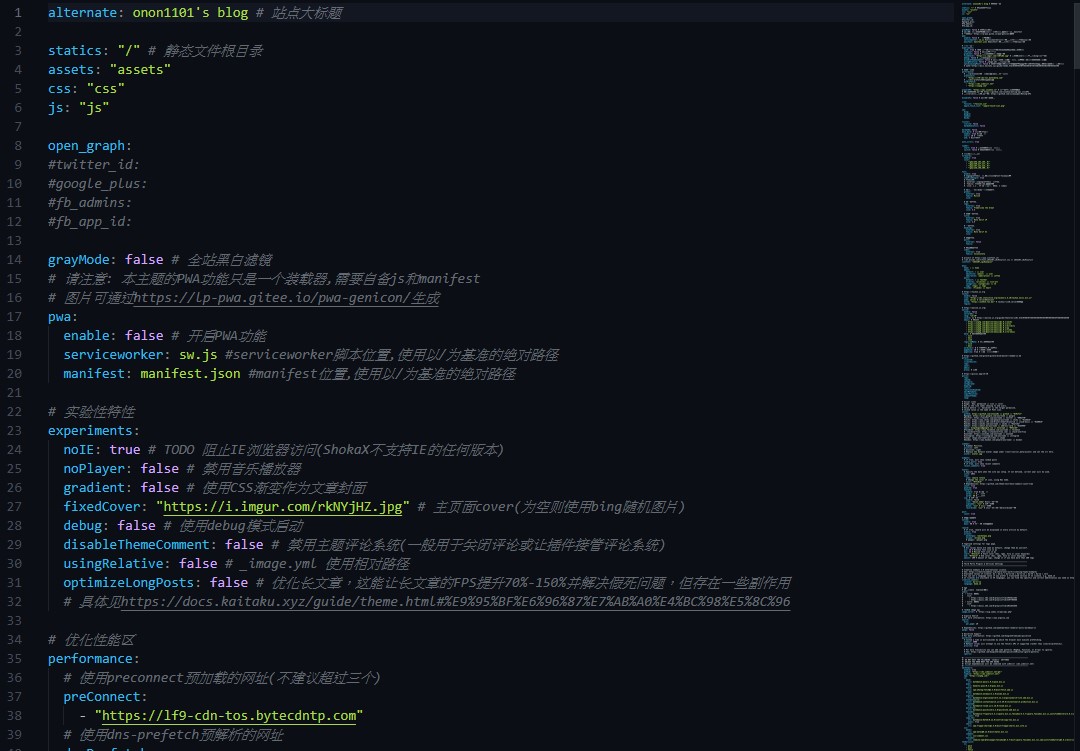This screenshot has height=751, width=1080.
Task: Open the lf9-cdn-tos.bytecdntp.com preConnect URL
Action: pyautogui.click(x=228, y=716)
